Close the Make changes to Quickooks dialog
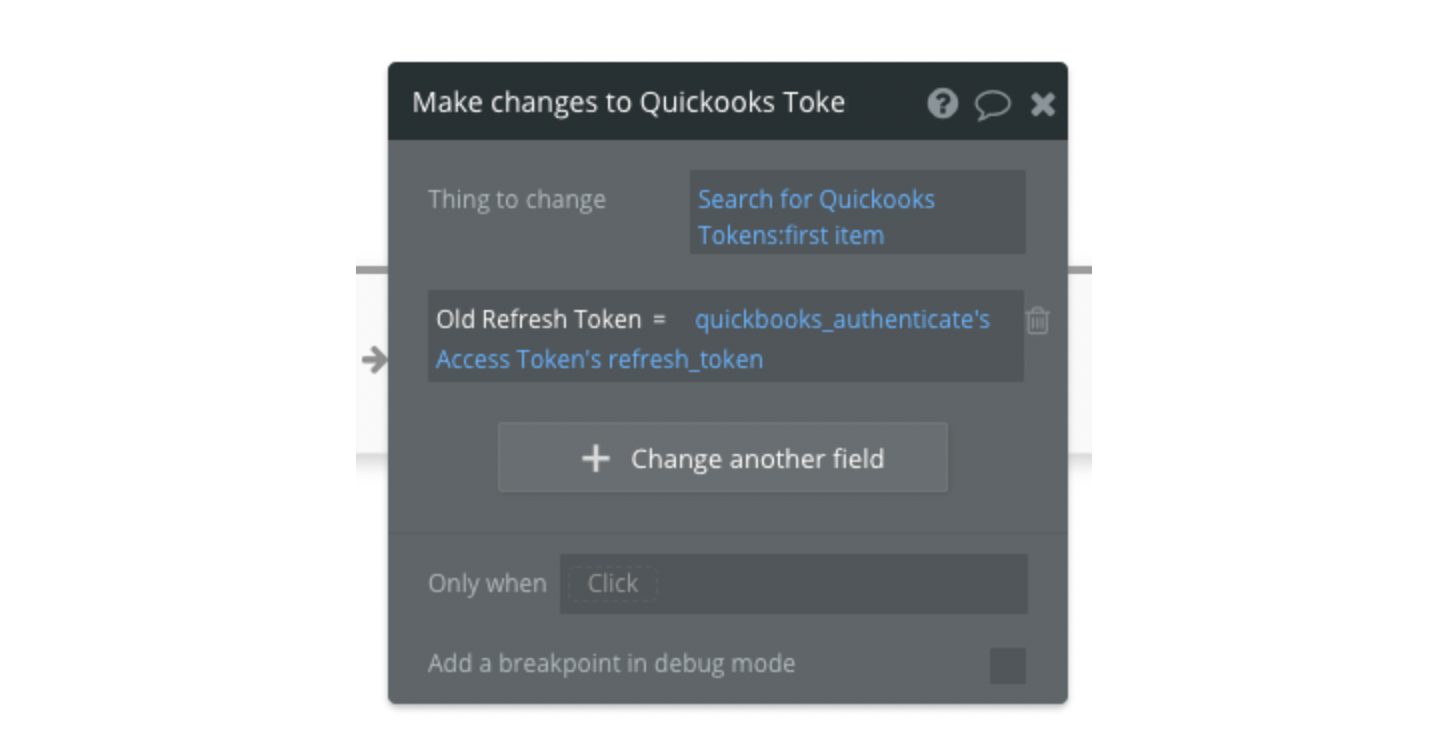 click(x=1043, y=104)
